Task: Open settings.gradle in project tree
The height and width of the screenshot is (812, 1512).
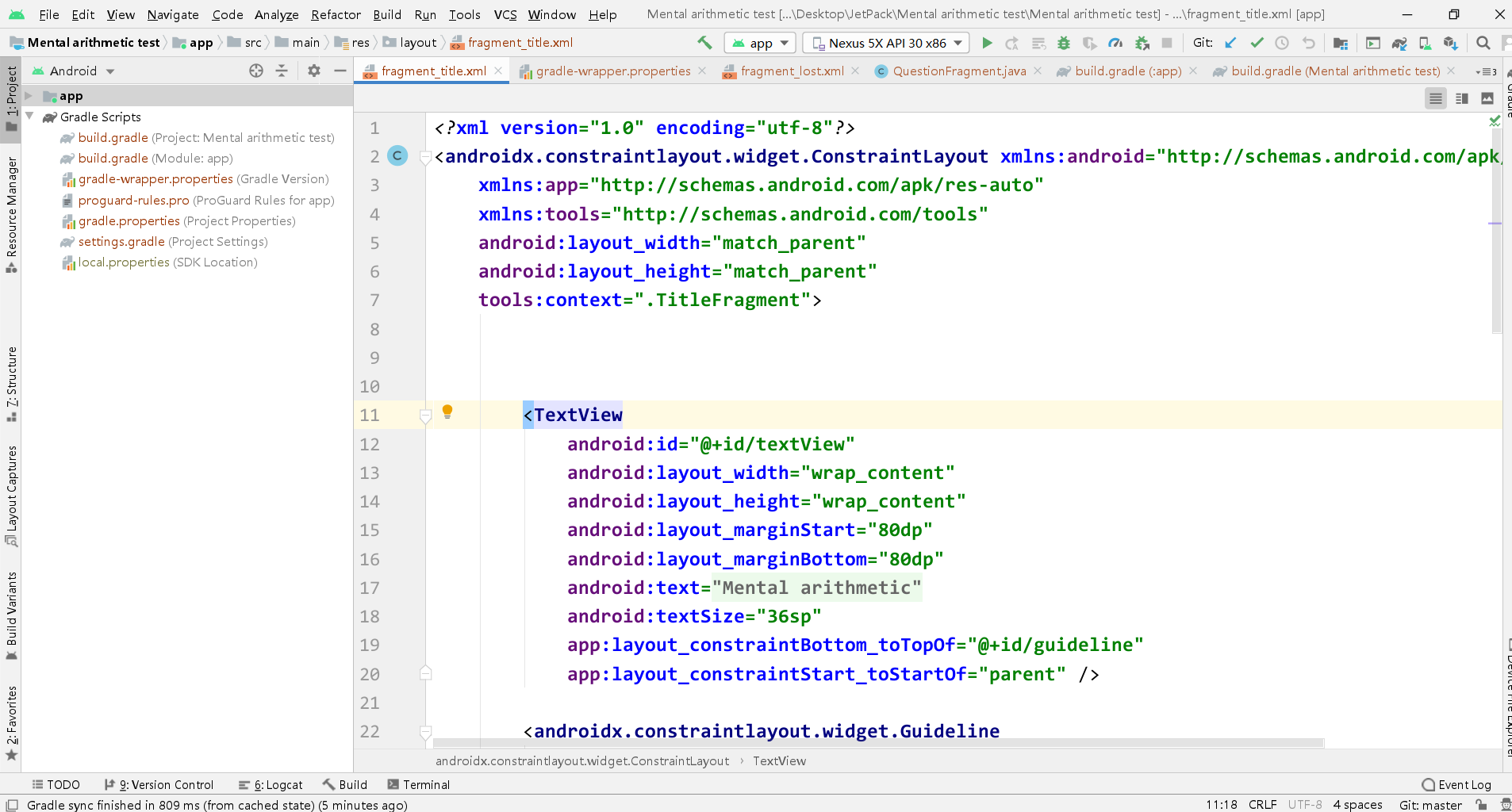Action: coord(165,242)
